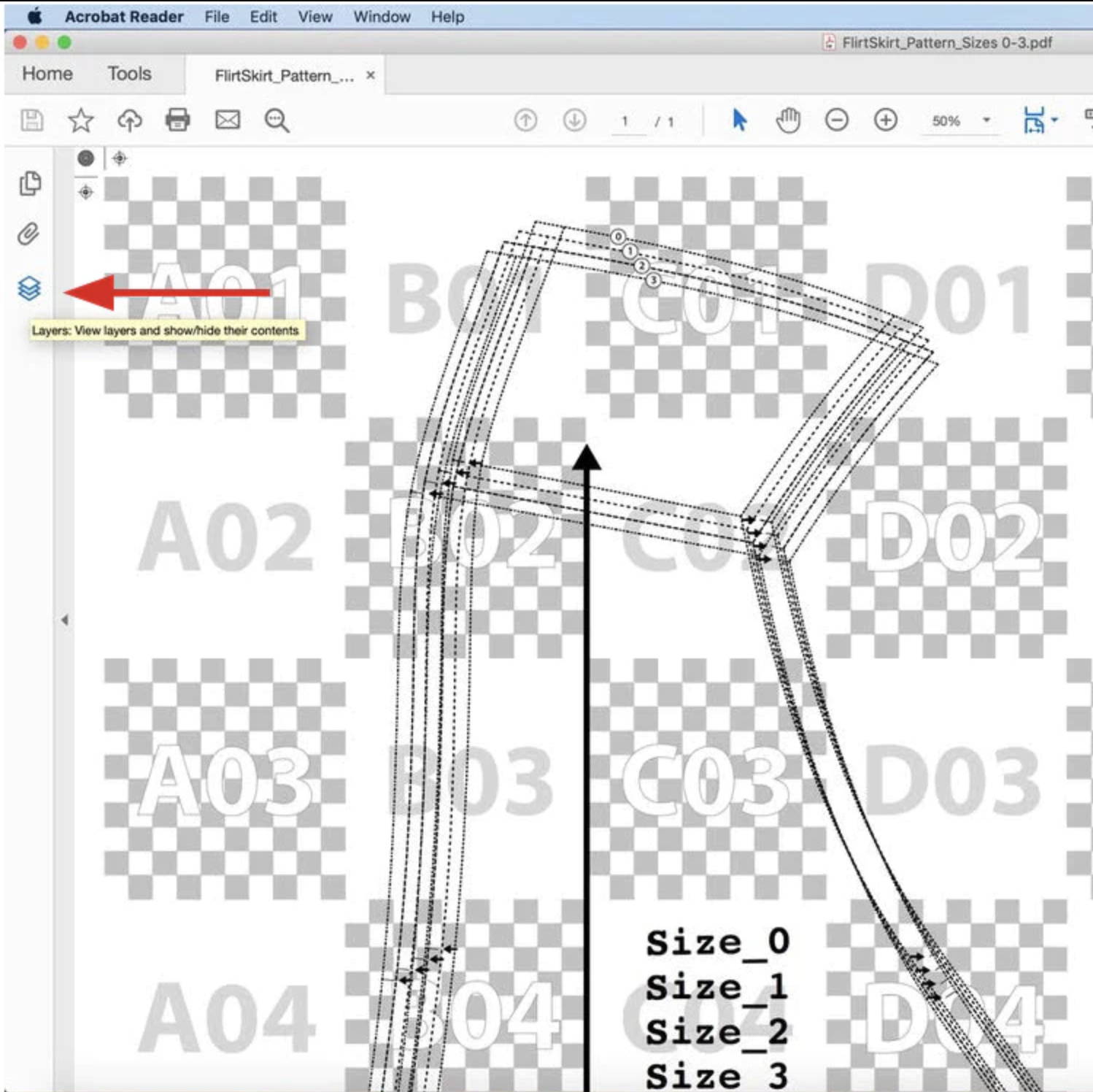This screenshot has width=1093, height=1092.
Task: Open the Page Thumbnails panel
Action: click(x=30, y=183)
